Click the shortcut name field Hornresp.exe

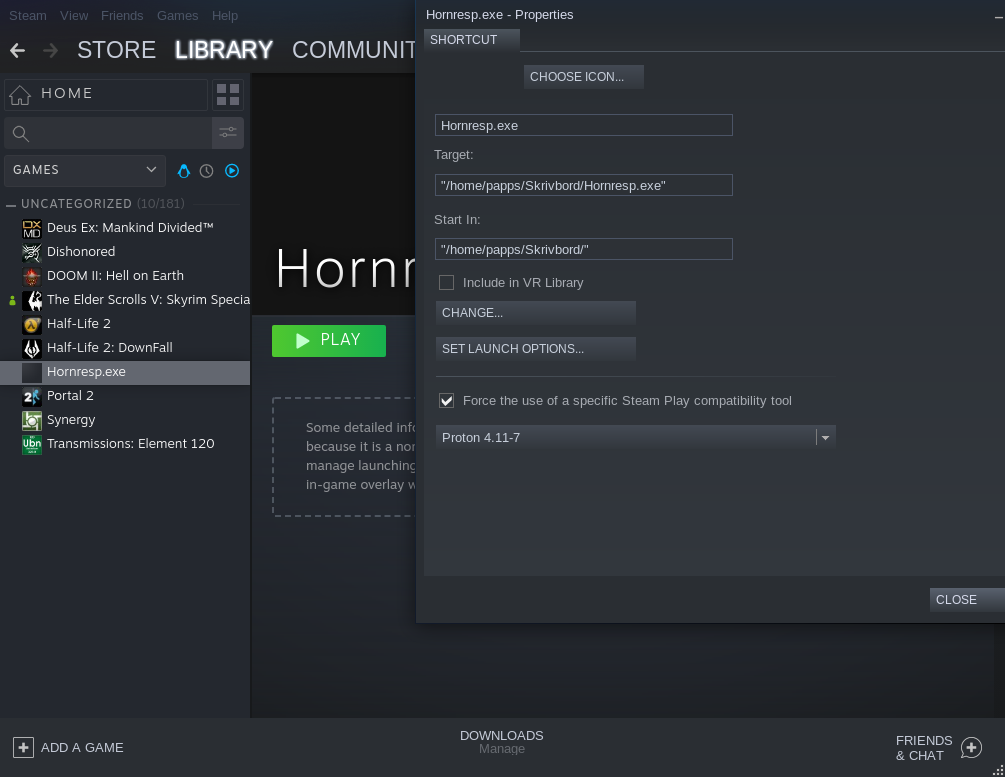pyautogui.click(x=583, y=125)
